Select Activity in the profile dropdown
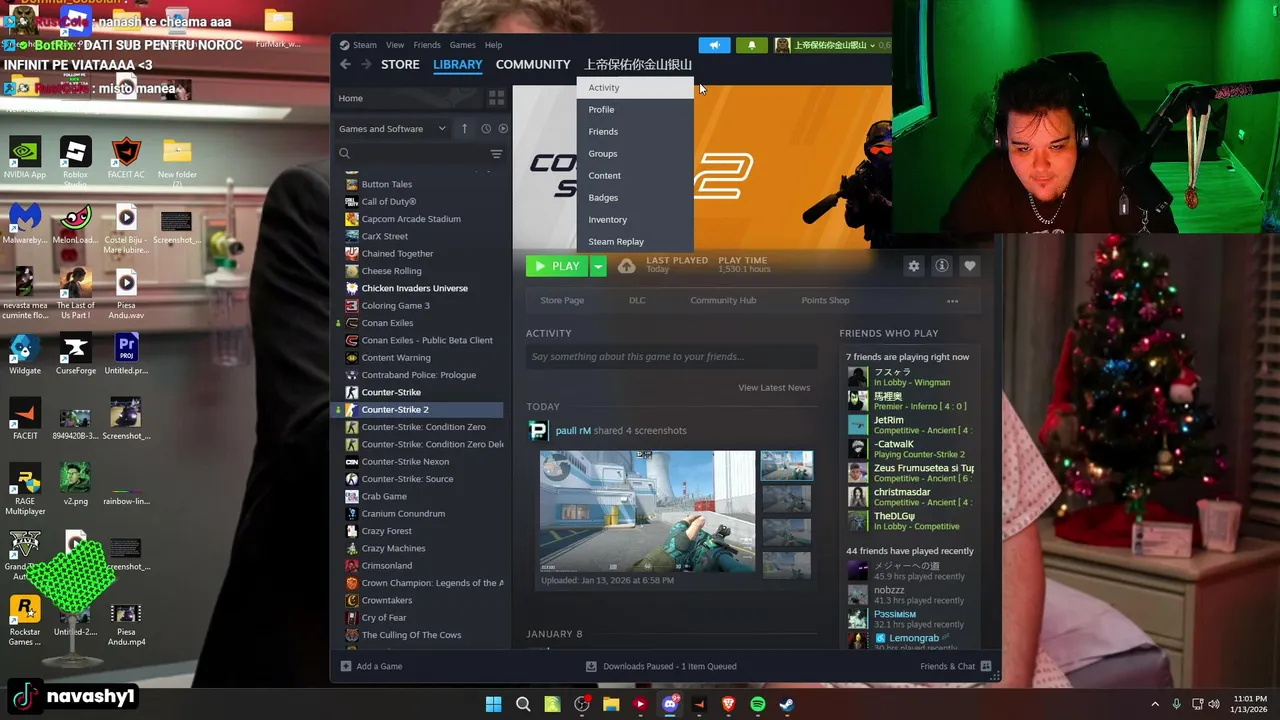The height and width of the screenshot is (720, 1280). [x=634, y=88]
